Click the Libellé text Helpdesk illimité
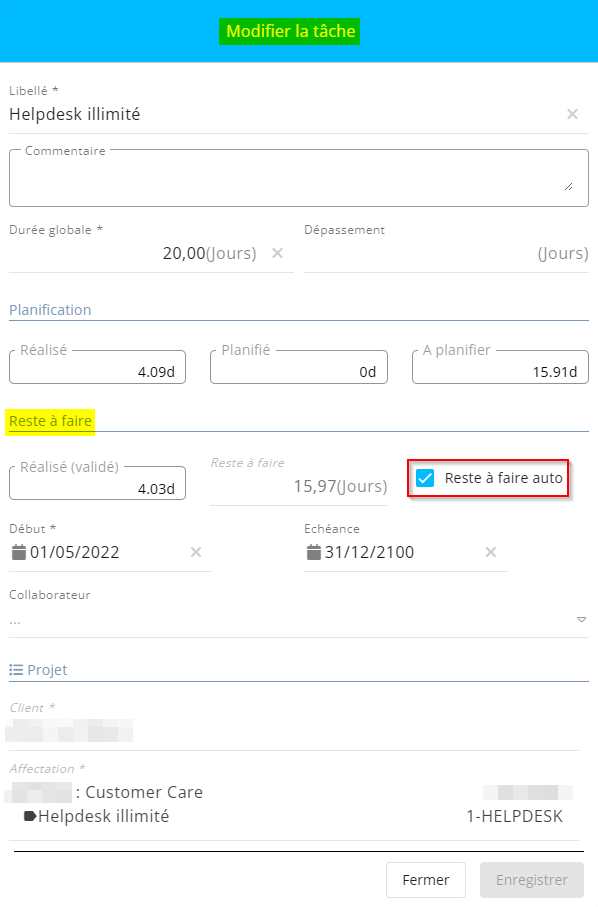Screen dimensions: 598x907 (x=75, y=114)
